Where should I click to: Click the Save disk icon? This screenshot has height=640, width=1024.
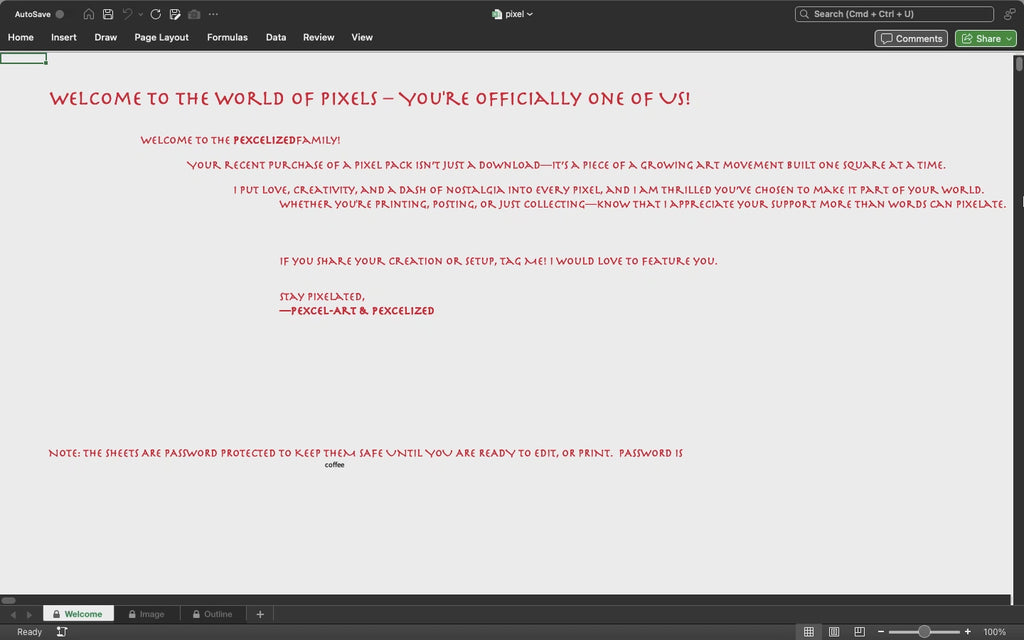pos(108,14)
